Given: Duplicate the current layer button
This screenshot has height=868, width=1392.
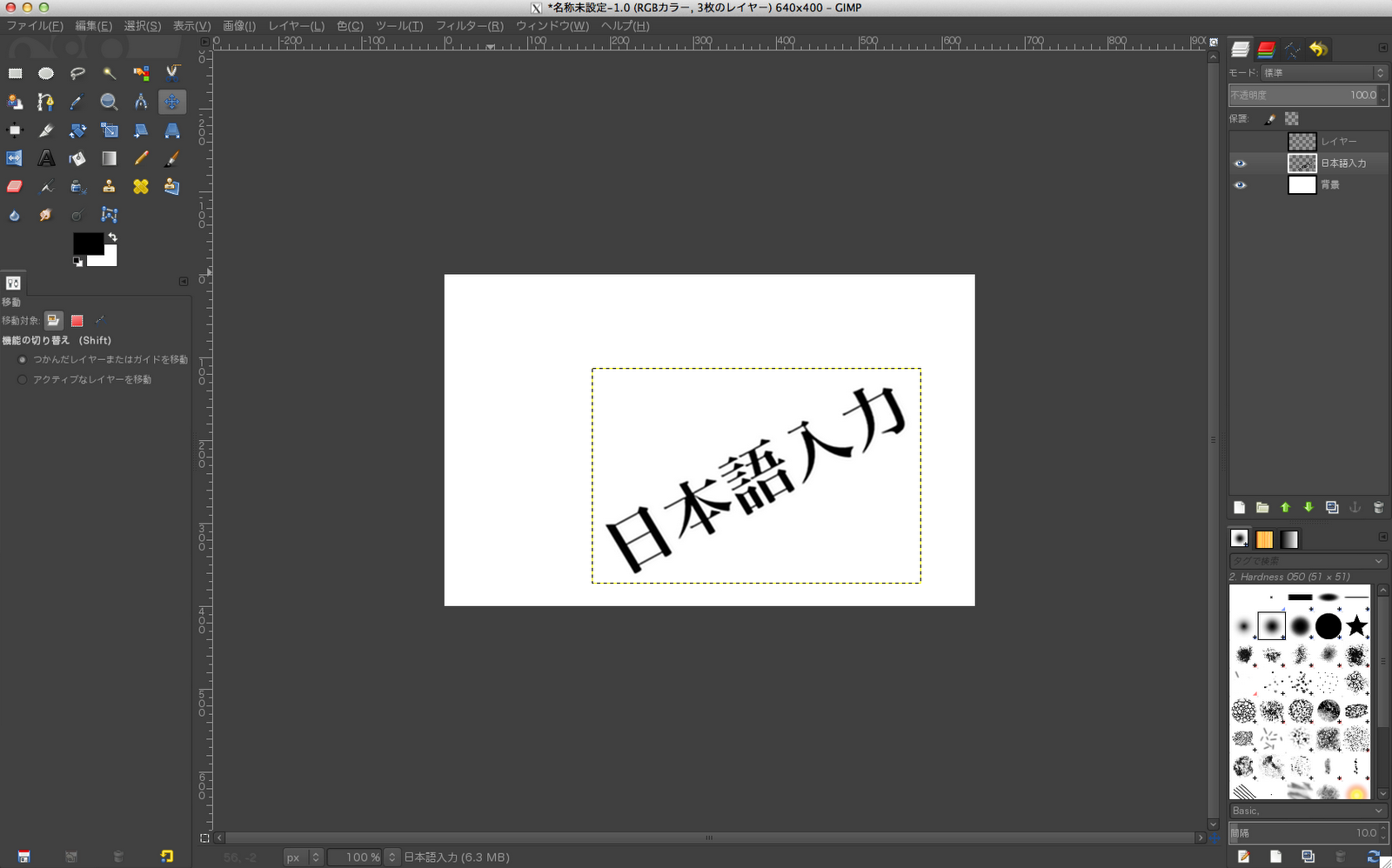Looking at the screenshot, I should [1332, 507].
